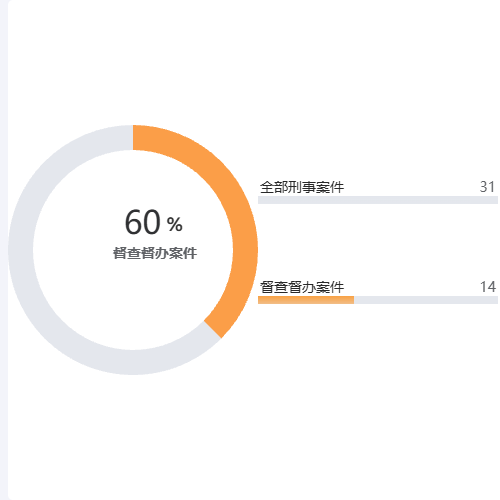Viewport: 500px width, 500px height.
Task: Click the pale blue strip along the left edge
Action: pos(4,250)
